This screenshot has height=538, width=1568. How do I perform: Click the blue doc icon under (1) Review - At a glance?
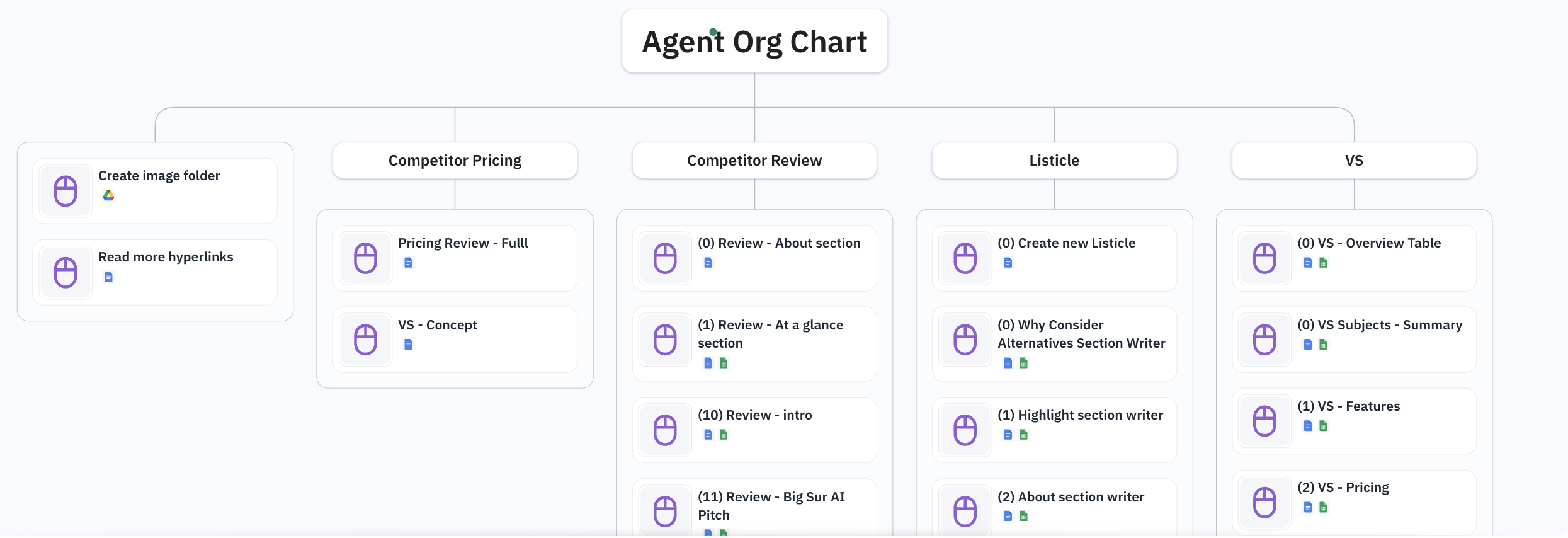point(708,363)
